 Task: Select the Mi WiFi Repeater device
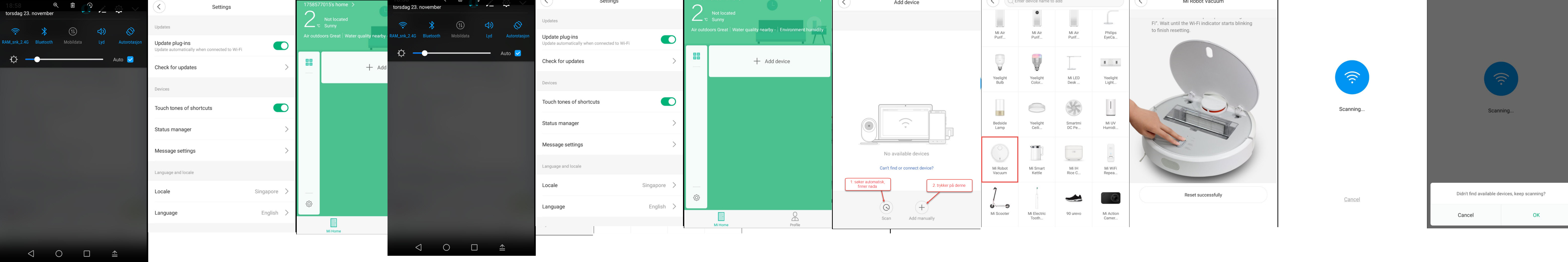[1111, 159]
